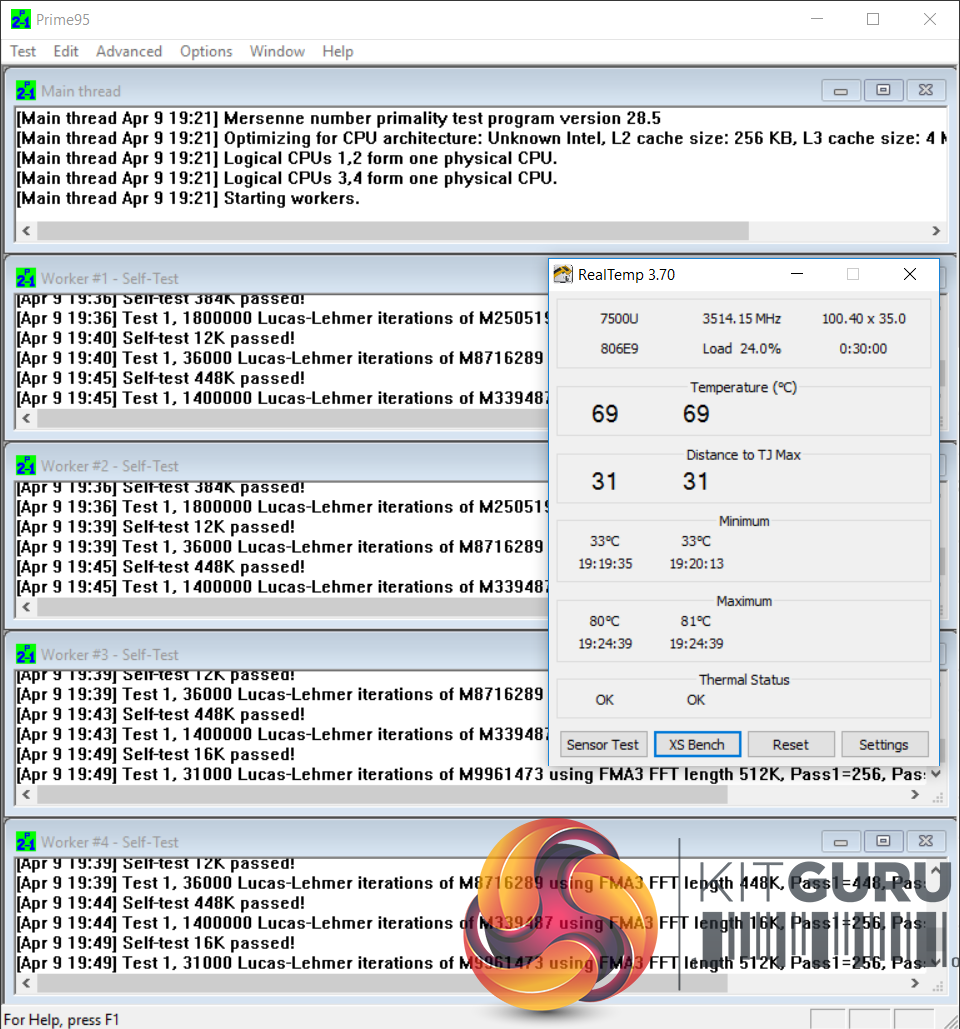The height and width of the screenshot is (1029, 960).
Task: Click left scroll arrow in Main thread window
Action: click(x=26, y=230)
